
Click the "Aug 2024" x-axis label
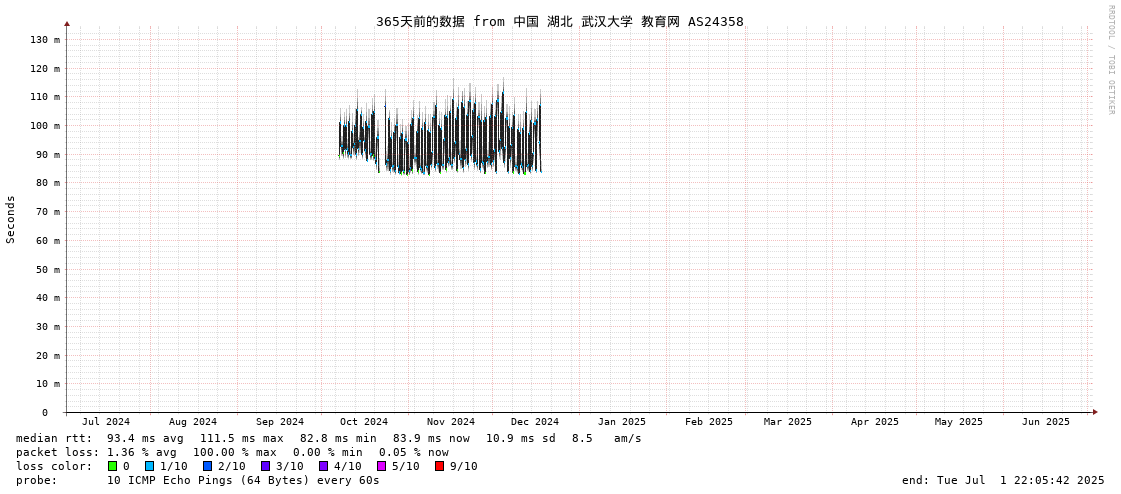click(x=193, y=422)
